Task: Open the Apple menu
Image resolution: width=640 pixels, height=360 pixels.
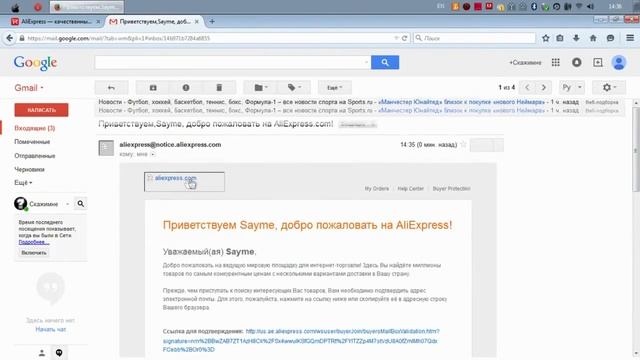Action: (15, 7)
